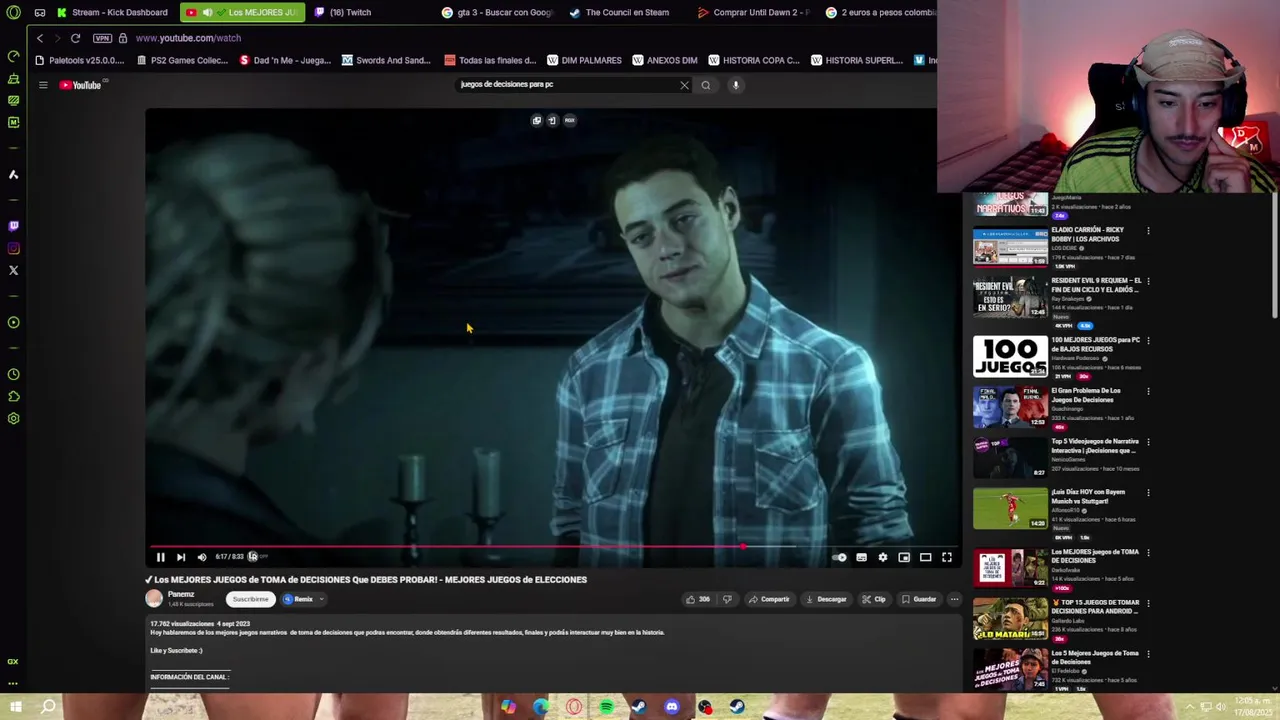Toggle the VPN badge in address bar
This screenshot has width=1280, height=720.
[102, 38]
